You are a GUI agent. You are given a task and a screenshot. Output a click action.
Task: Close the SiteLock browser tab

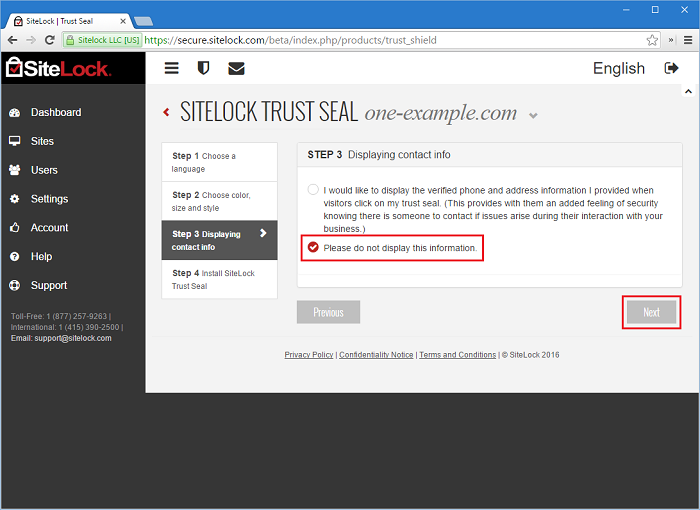123,21
